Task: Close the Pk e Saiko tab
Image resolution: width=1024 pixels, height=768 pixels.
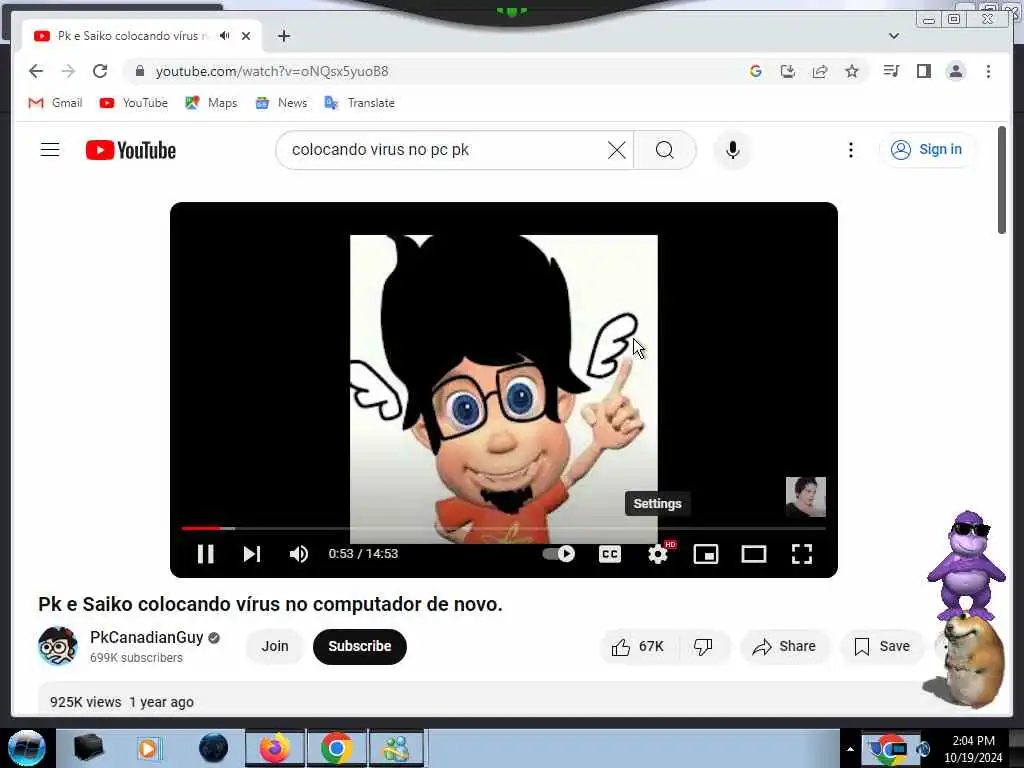Action: coord(246,36)
